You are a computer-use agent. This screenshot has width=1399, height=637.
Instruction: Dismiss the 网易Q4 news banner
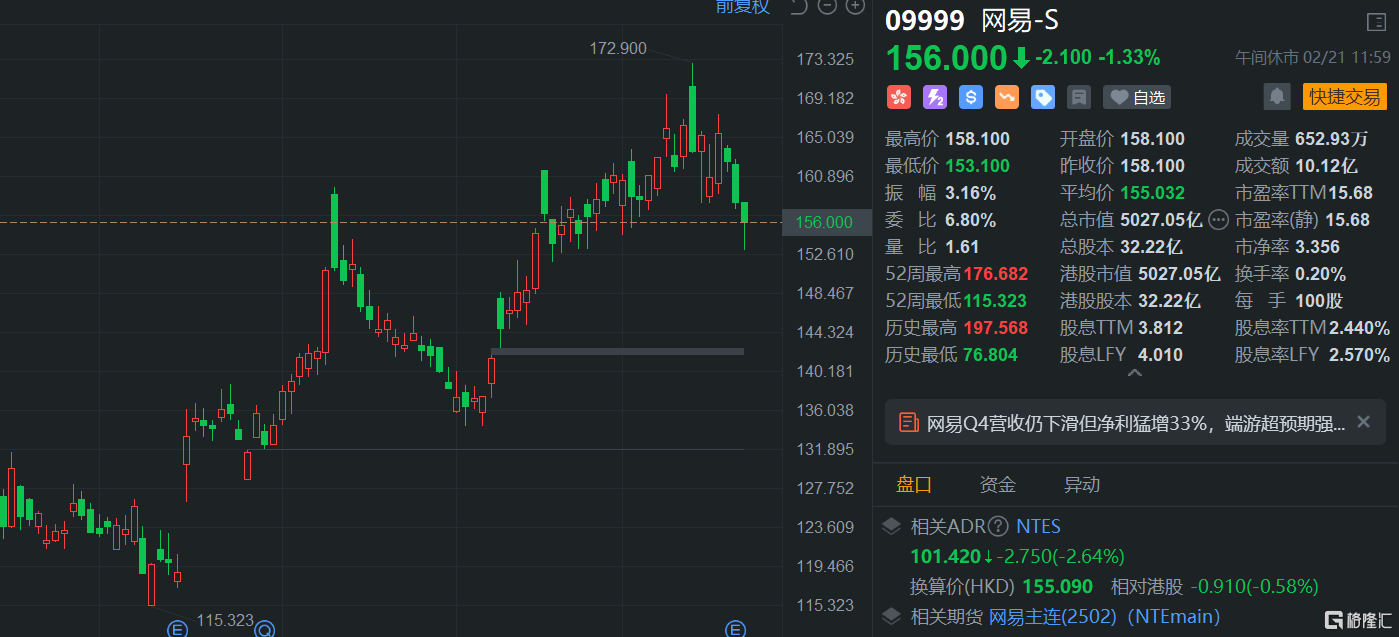pyautogui.click(x=1363, y=422)
